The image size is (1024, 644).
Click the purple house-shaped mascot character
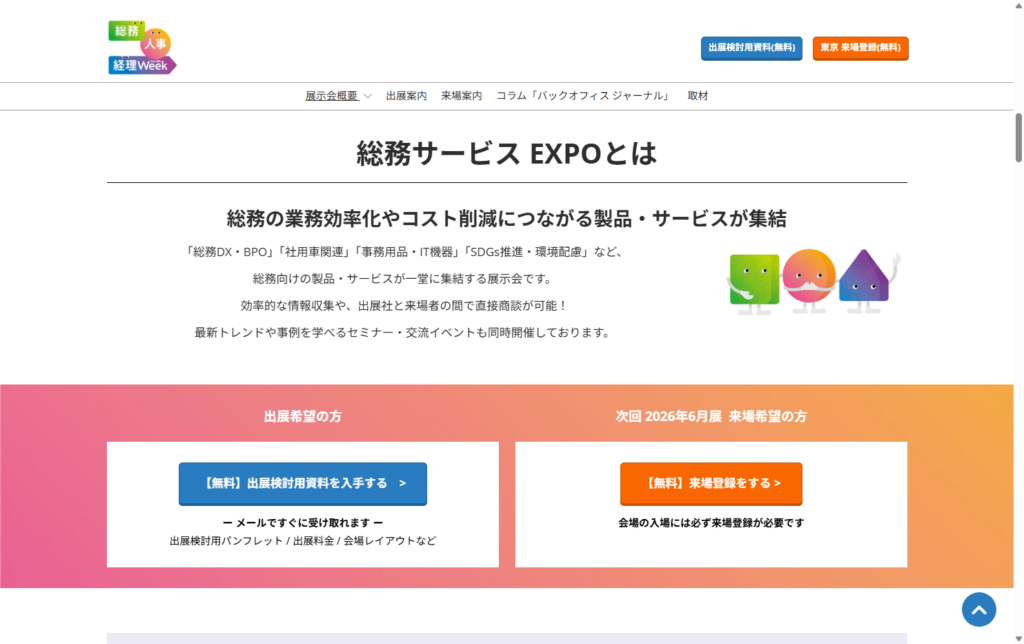(865, 277)
